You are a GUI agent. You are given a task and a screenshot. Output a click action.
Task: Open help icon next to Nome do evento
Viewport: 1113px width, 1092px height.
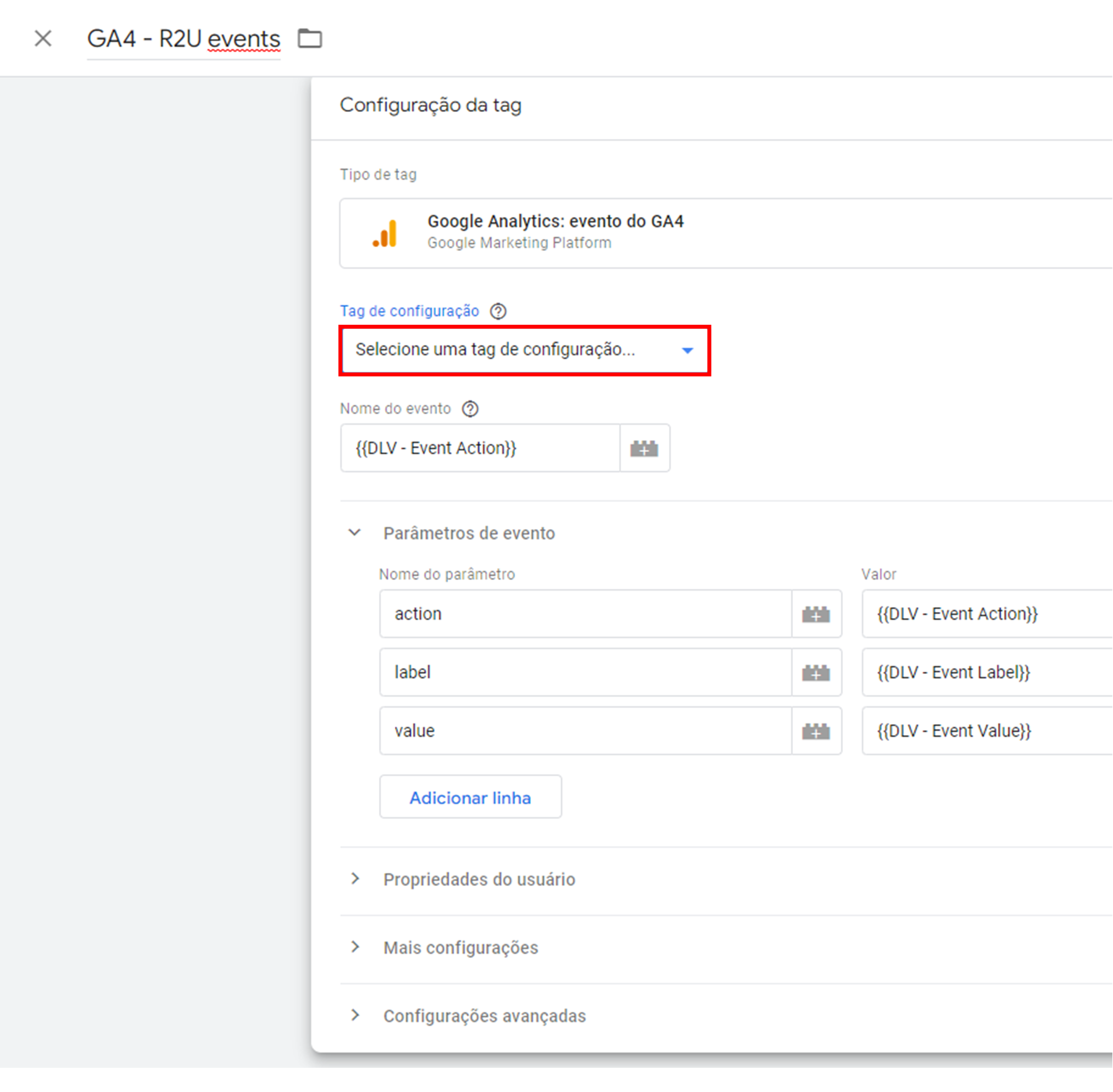[470, 409]
